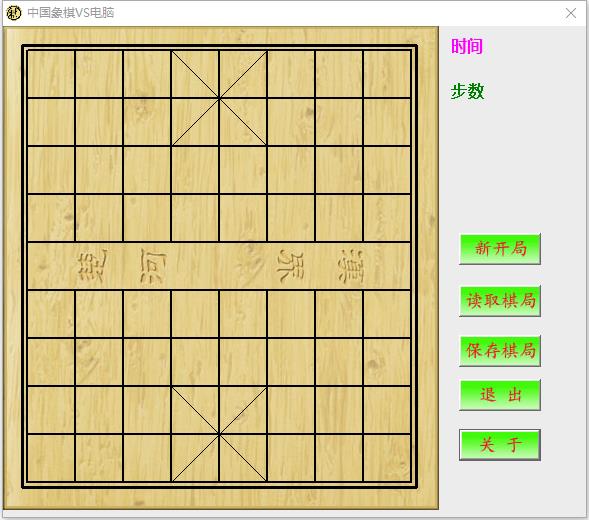The height and width of the screenshot is (520, 589).
Task: Click the Chinese chess app icon in title bar
Action: [x=14, y=13]
